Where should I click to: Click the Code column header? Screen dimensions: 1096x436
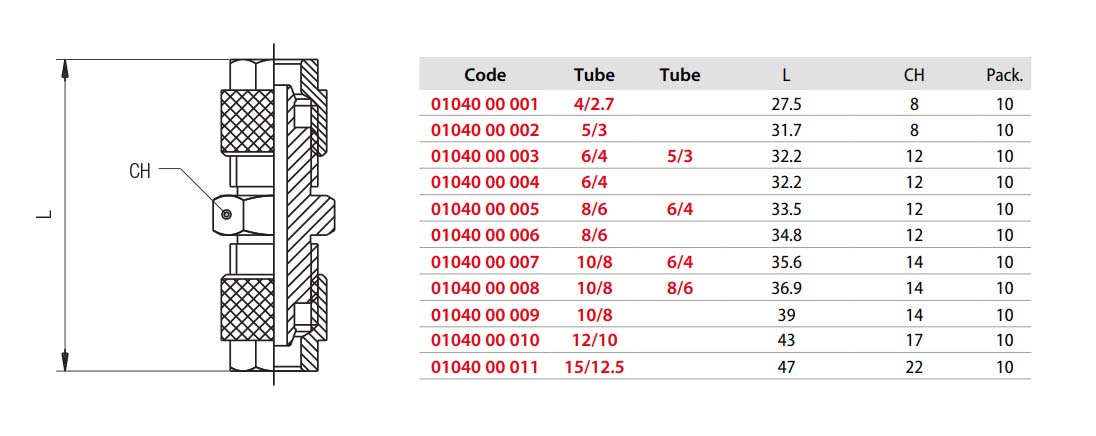pos(485,75)
